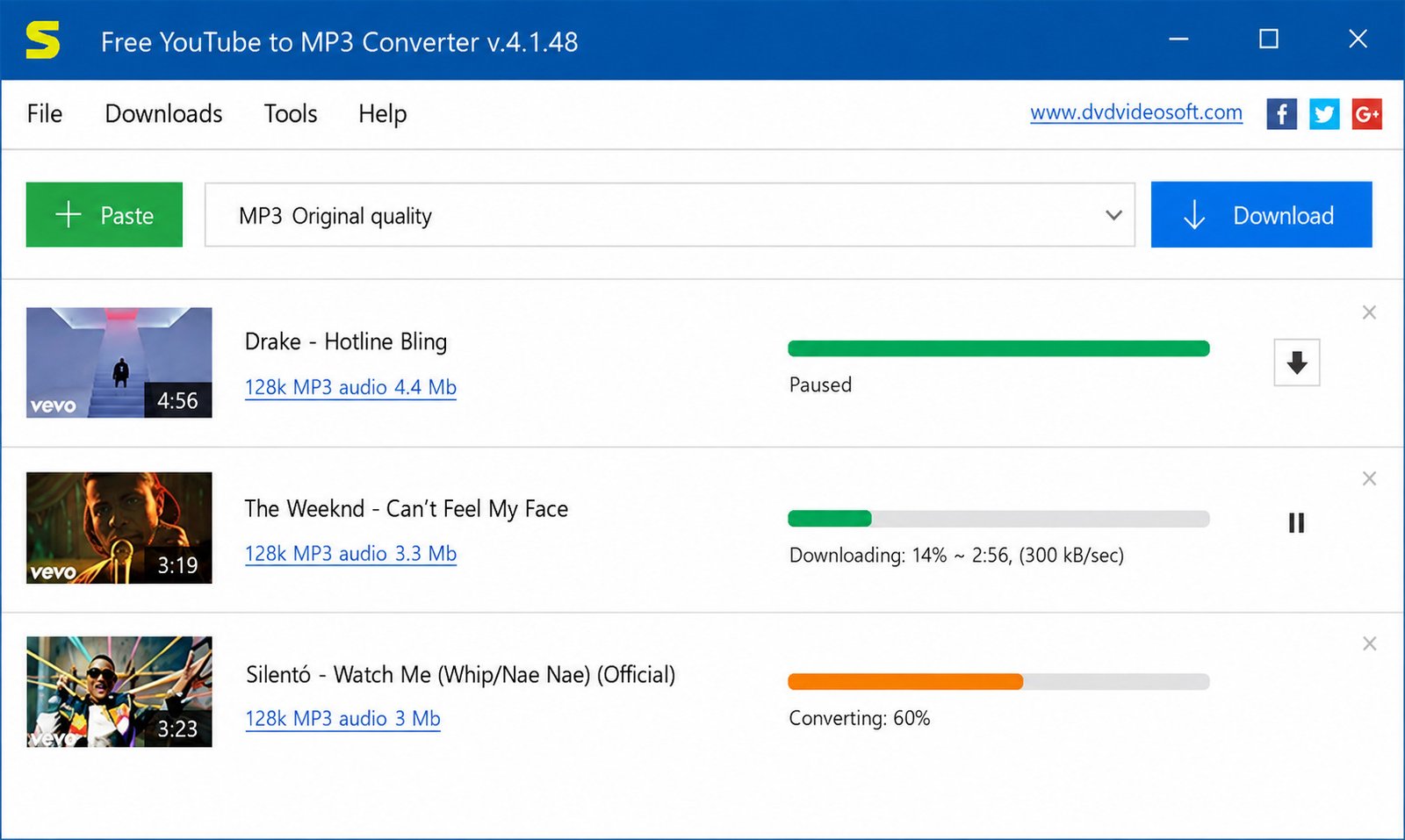Pause The Weeknd download
This screenshot has height=840, width=1405.
(x=1296, y=523)
